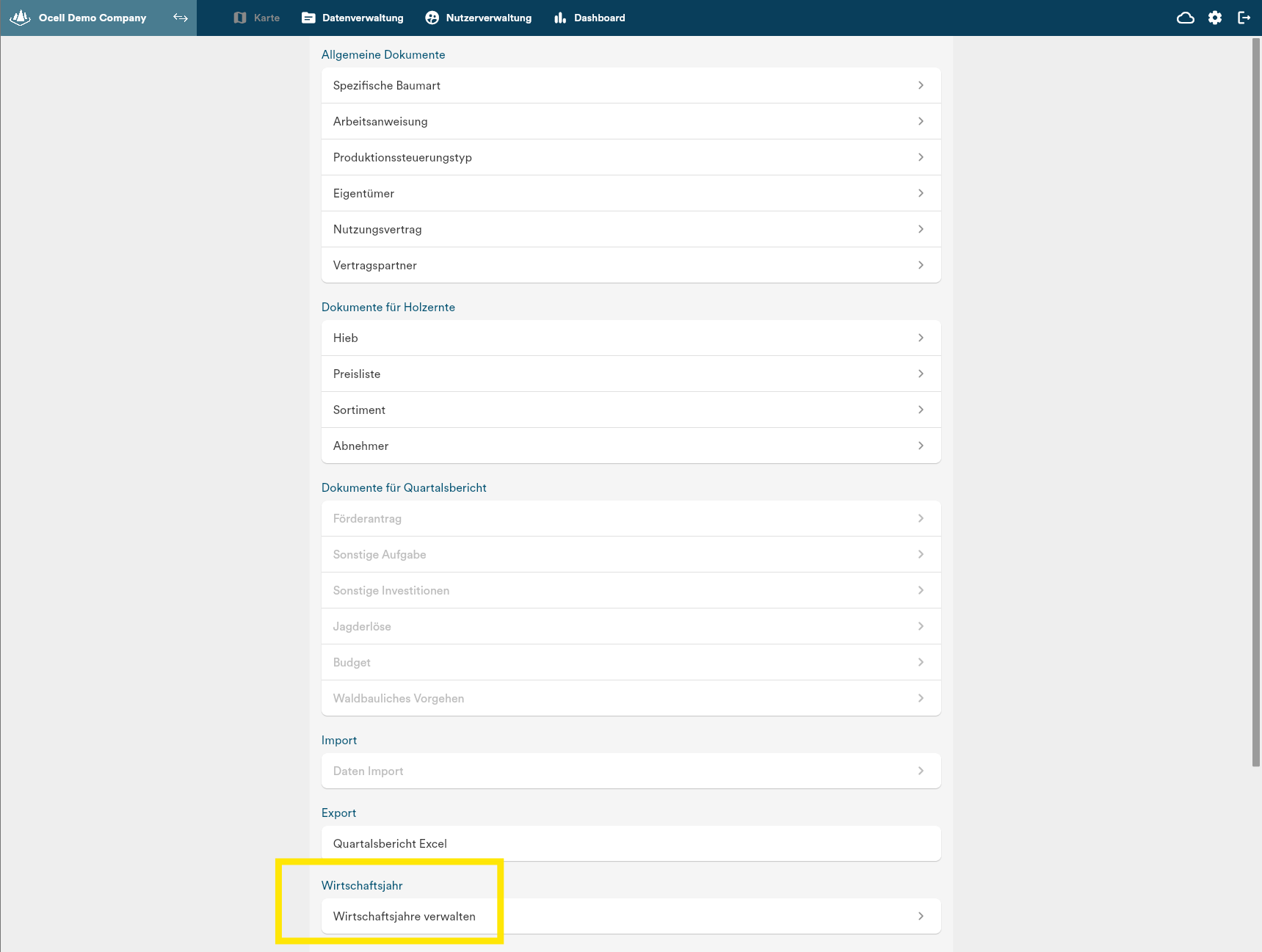The image size is (1262, 952).
Task: Click the Karte map icon
Action: [240, 18]
